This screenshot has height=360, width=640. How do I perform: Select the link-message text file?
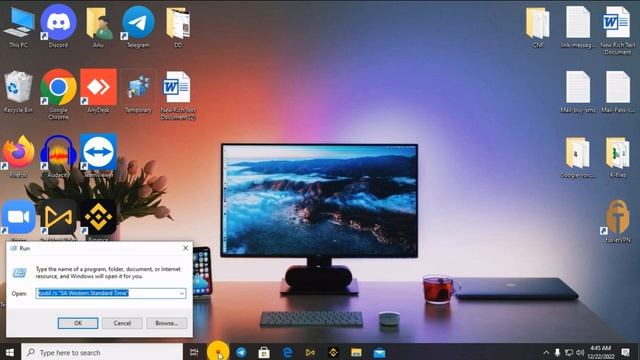coord(578,27)
